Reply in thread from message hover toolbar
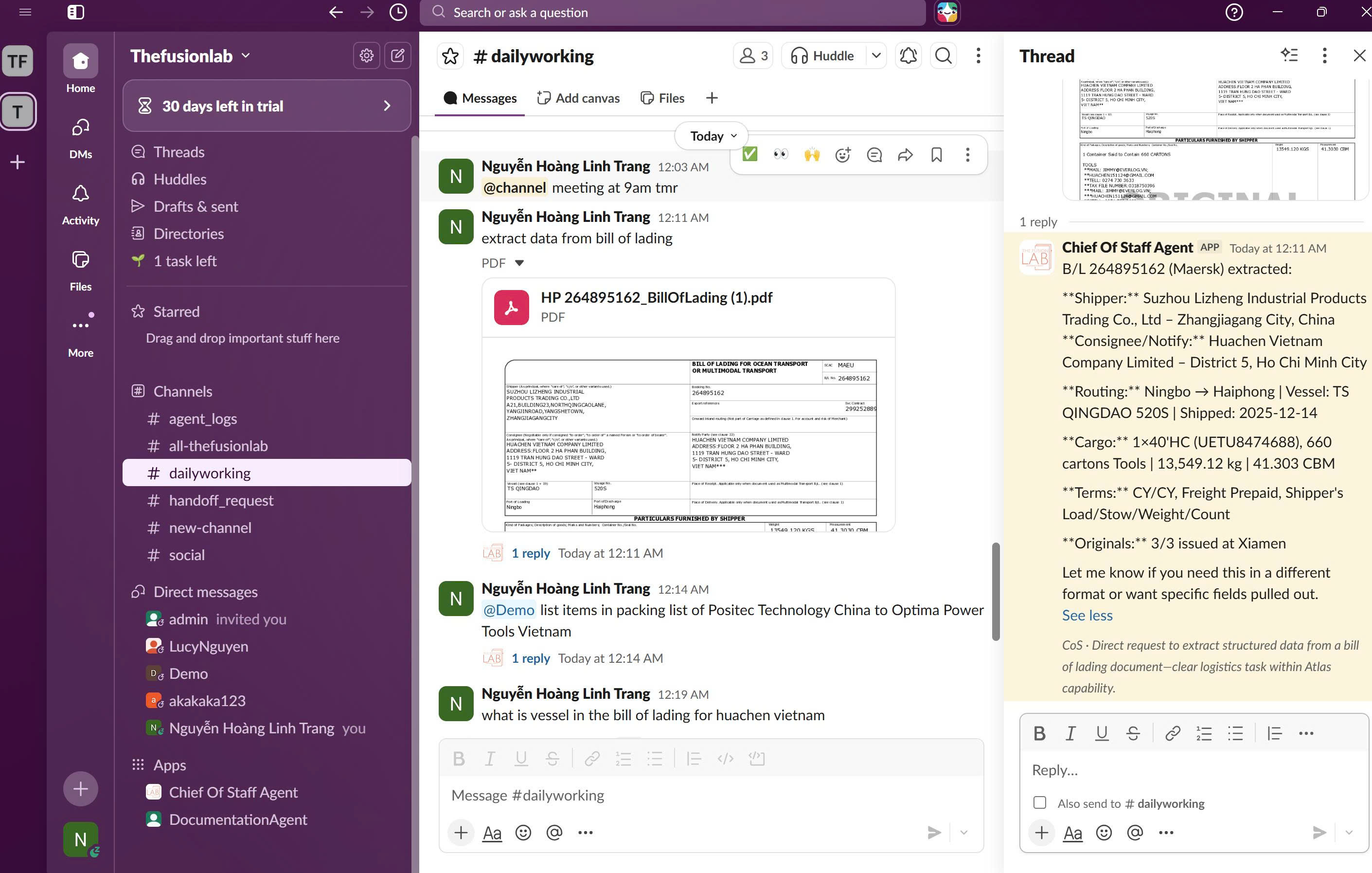 [874, 155]
